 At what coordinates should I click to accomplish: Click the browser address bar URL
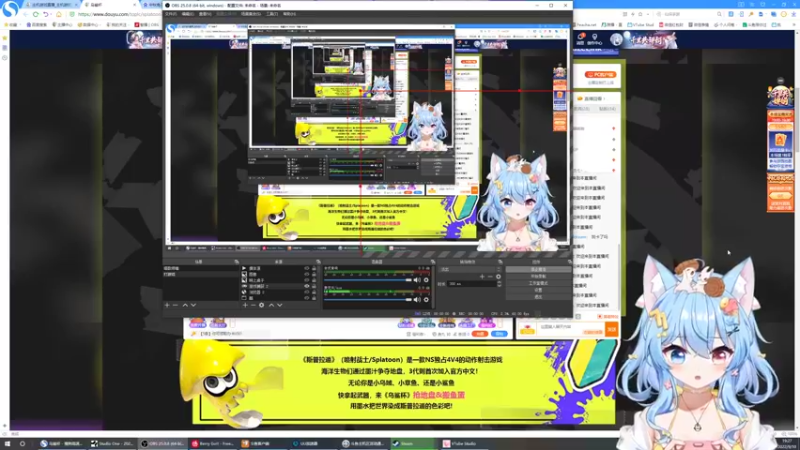click(x=118, y=14)
